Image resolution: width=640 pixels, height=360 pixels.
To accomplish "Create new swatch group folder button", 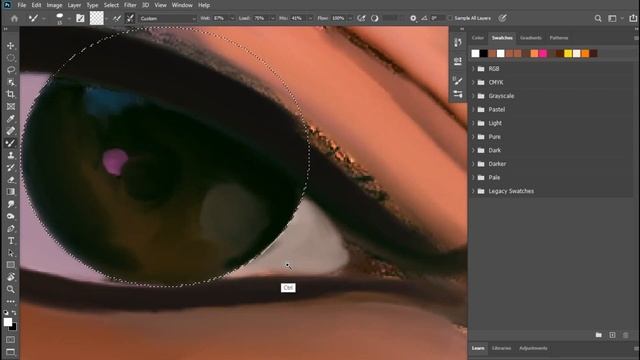I will [x=598, y=335].
